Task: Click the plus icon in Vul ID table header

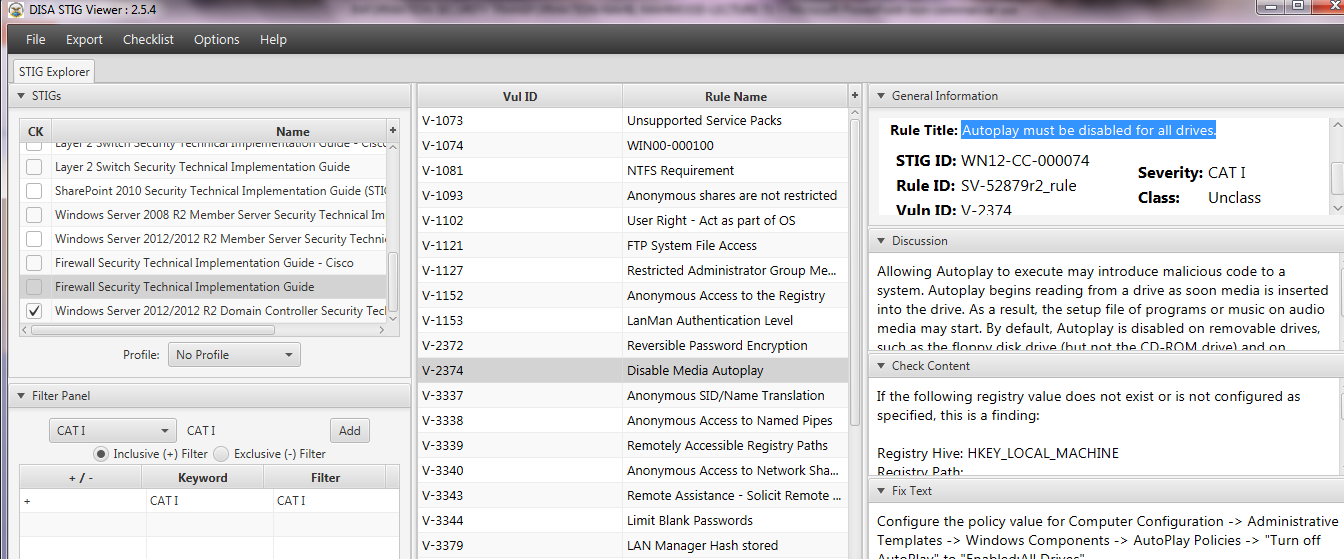Action: pyautogui.click(x=855, y=96)
